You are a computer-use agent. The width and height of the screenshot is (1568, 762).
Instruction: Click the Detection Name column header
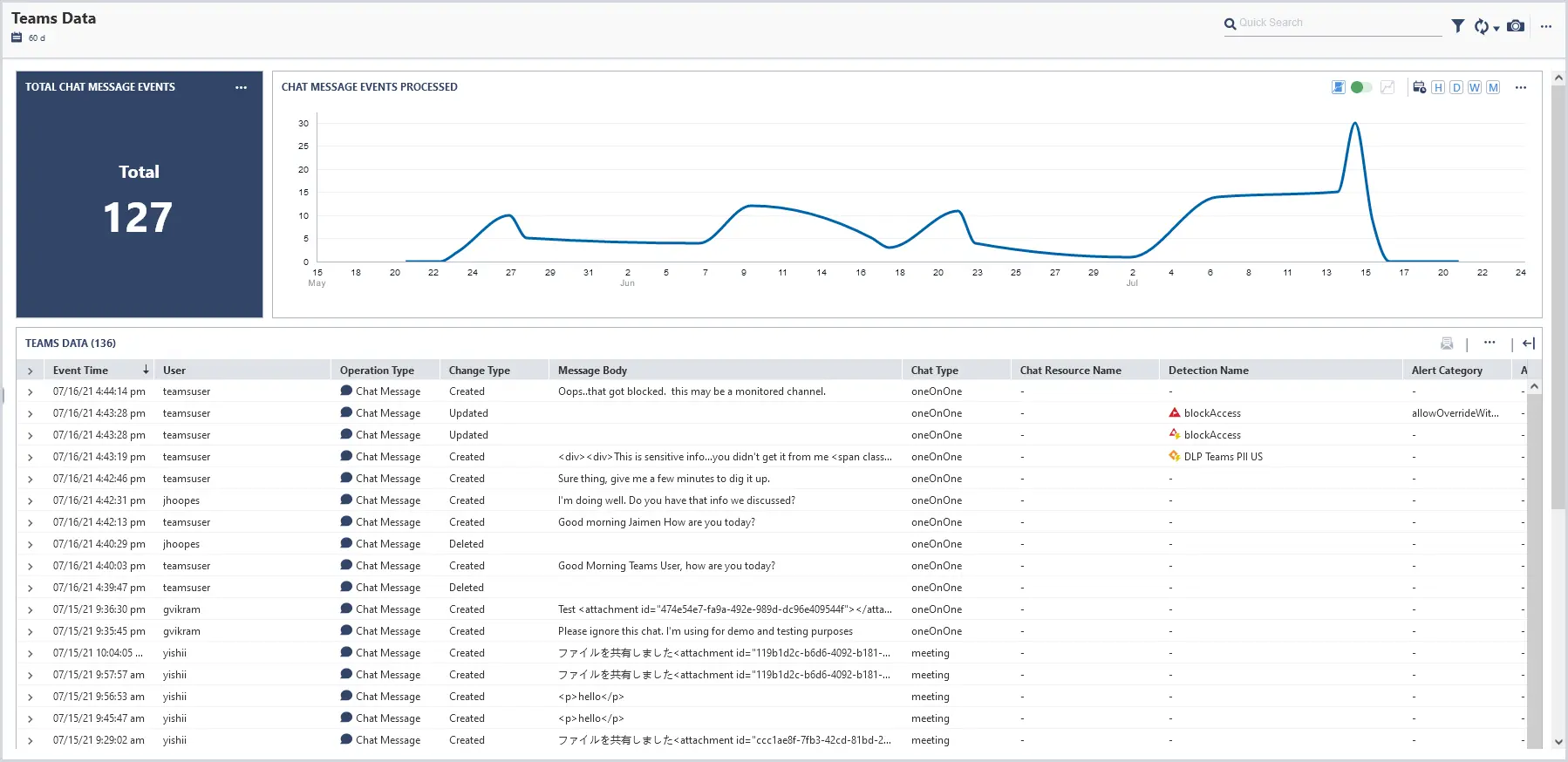[1208, 371]
